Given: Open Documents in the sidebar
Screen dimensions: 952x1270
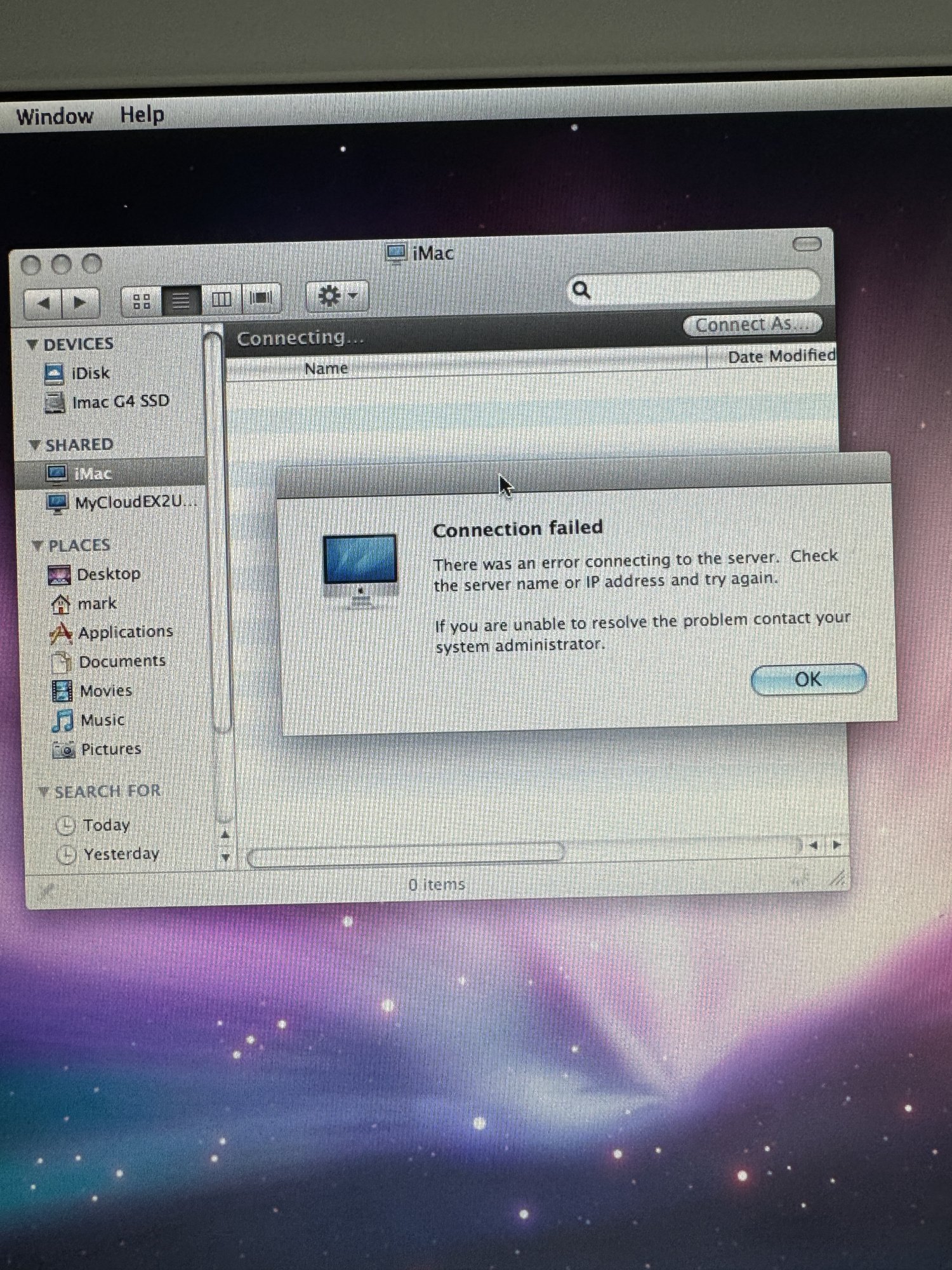Looking at the screenshot, I should (108, 662).
